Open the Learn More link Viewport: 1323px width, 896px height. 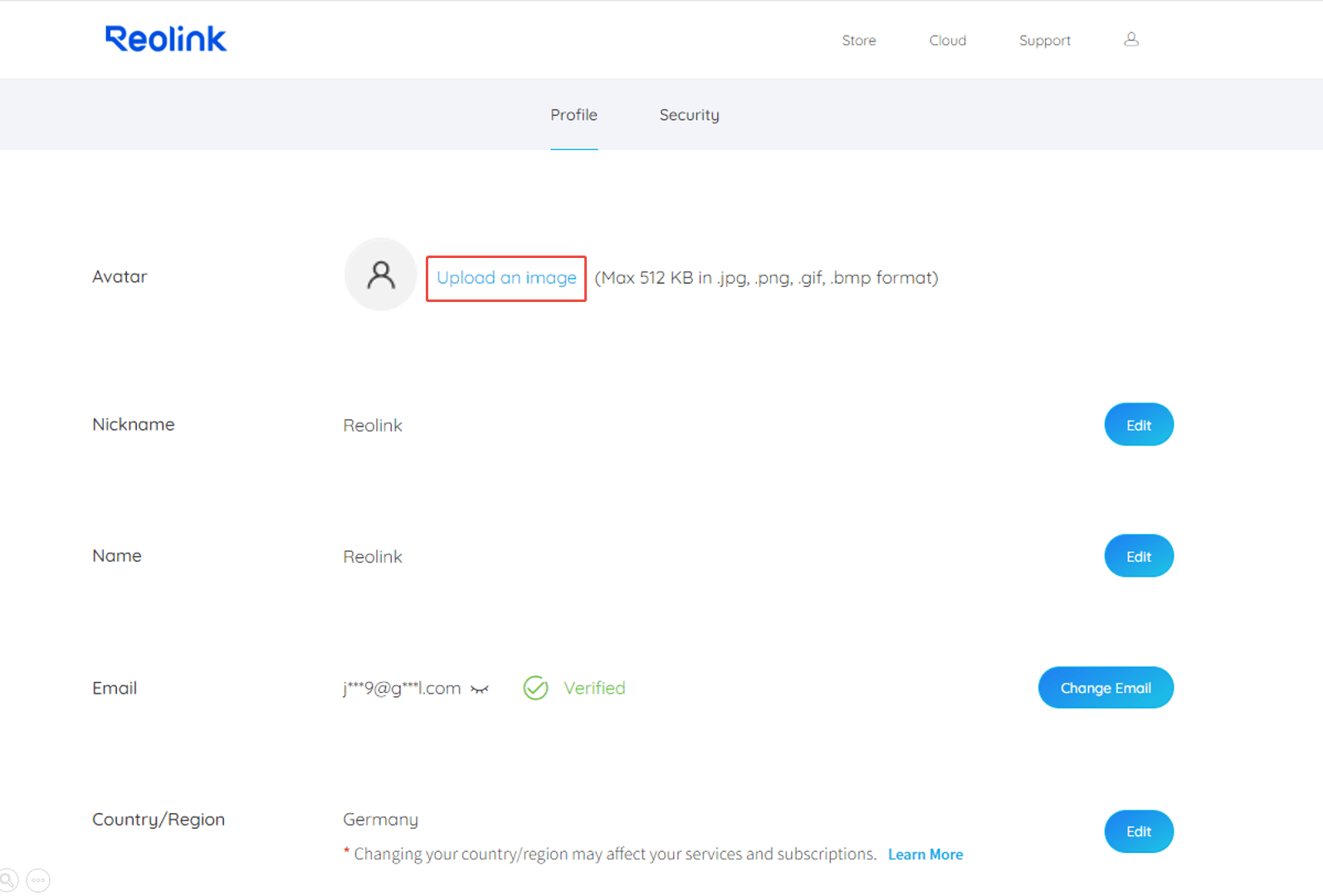click(x=925, y=855)
